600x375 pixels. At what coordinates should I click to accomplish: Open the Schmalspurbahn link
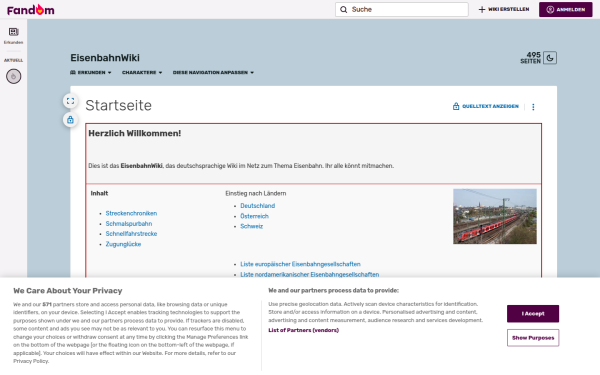(129, 223)
